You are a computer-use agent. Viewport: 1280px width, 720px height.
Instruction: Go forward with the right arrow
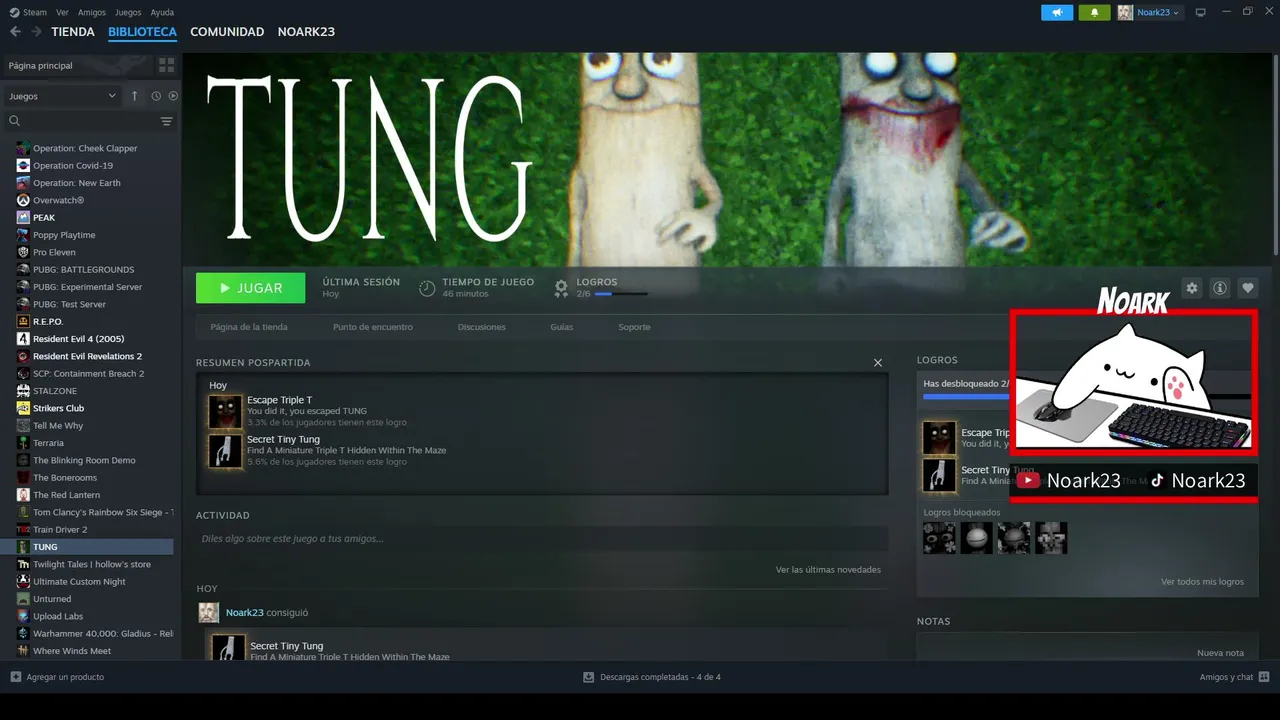(x=37, y=32)
